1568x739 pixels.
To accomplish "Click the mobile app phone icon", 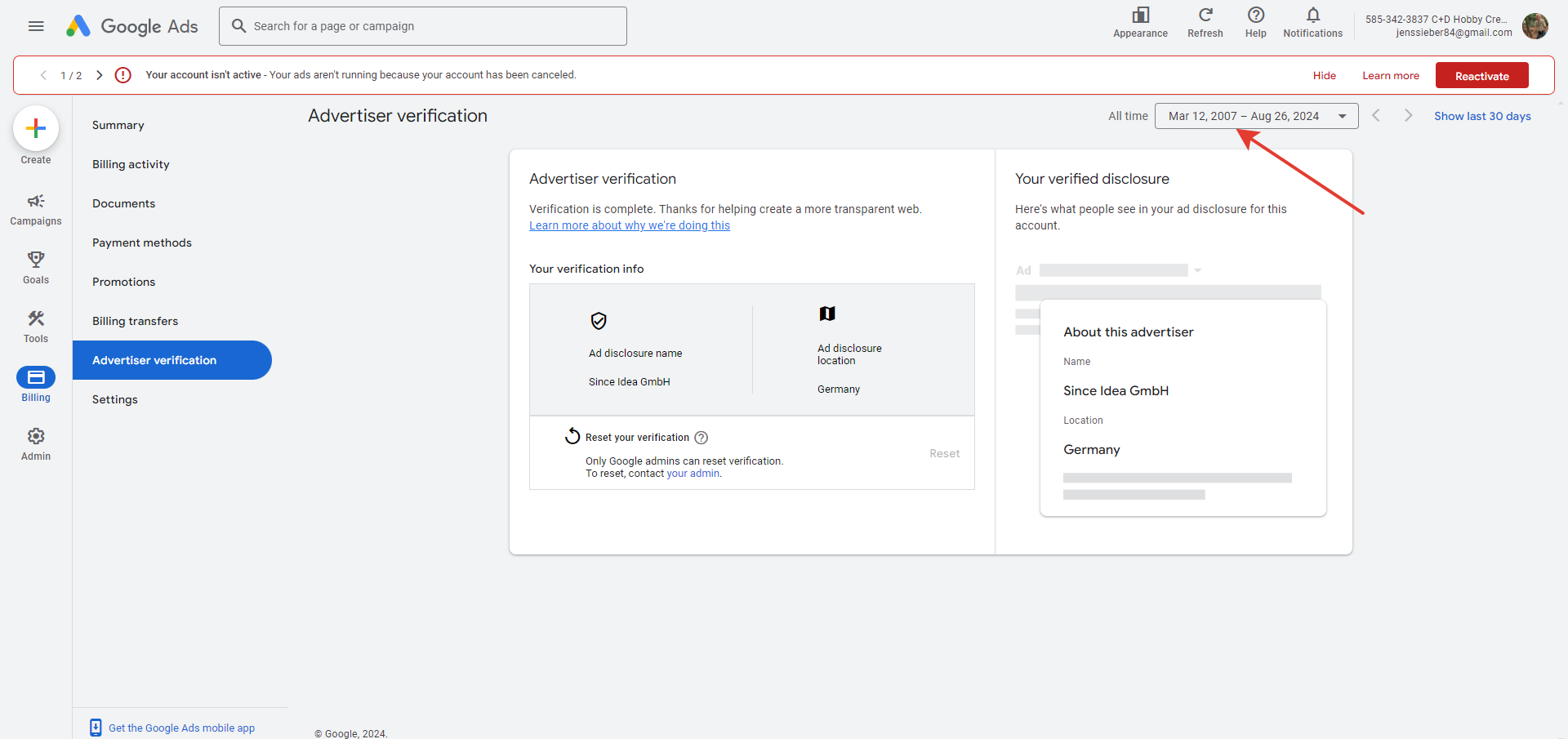I will (96, 728).
